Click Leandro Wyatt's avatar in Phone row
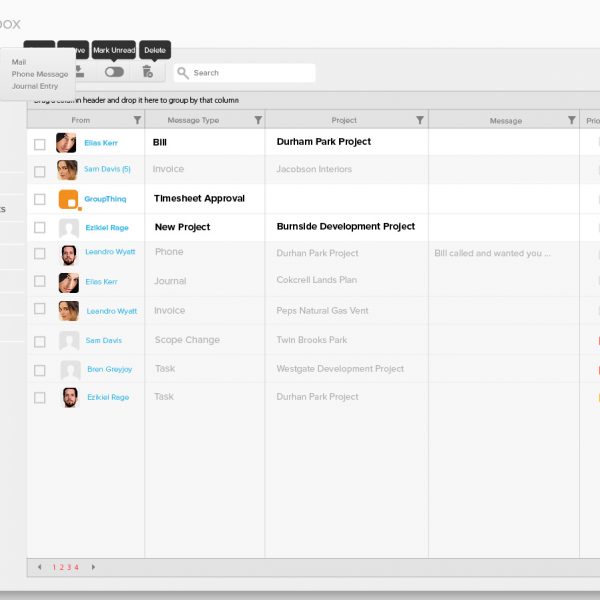This screenshot has width=600, height=600. pos(69,255)
